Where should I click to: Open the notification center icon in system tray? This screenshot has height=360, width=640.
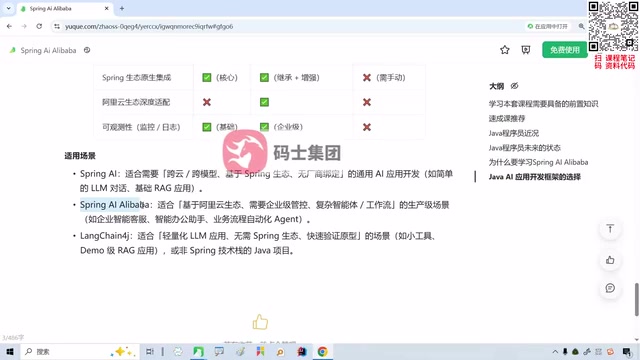tap(627, 351)
